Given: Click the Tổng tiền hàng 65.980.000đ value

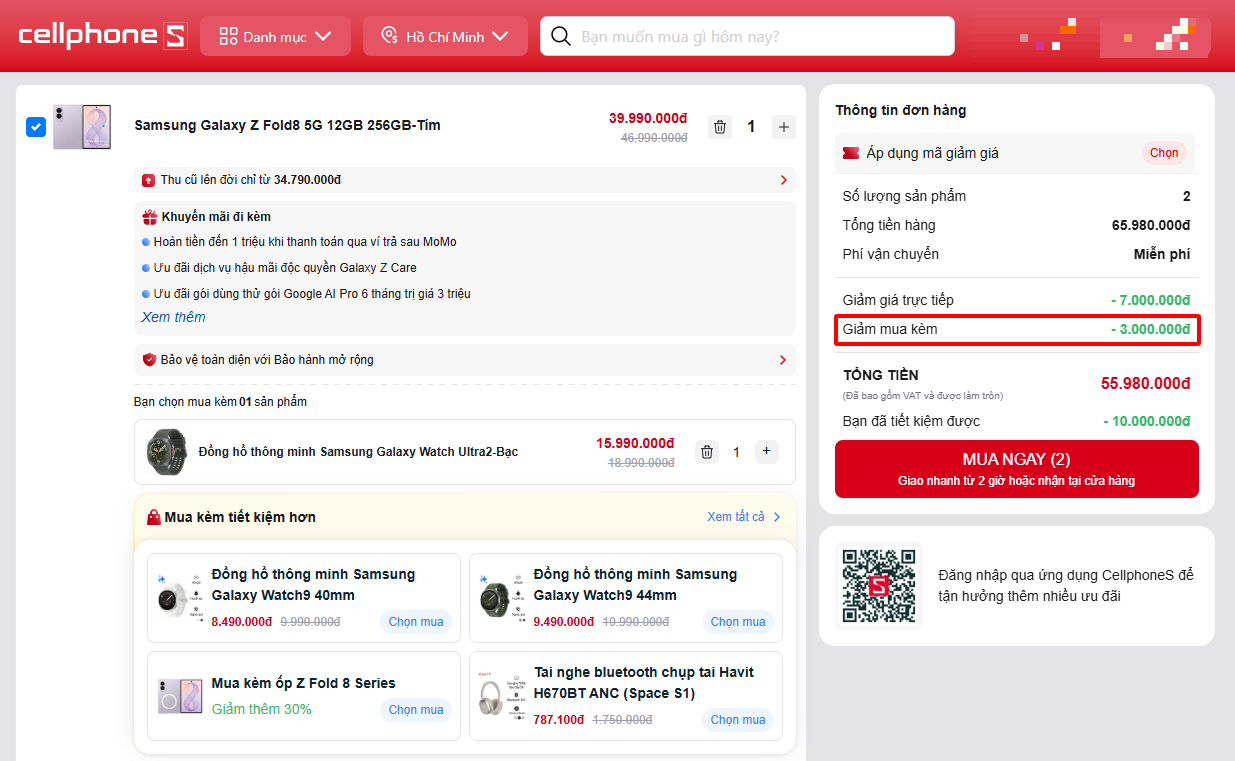Looking at the screenshot, I should coord(1151,225).
